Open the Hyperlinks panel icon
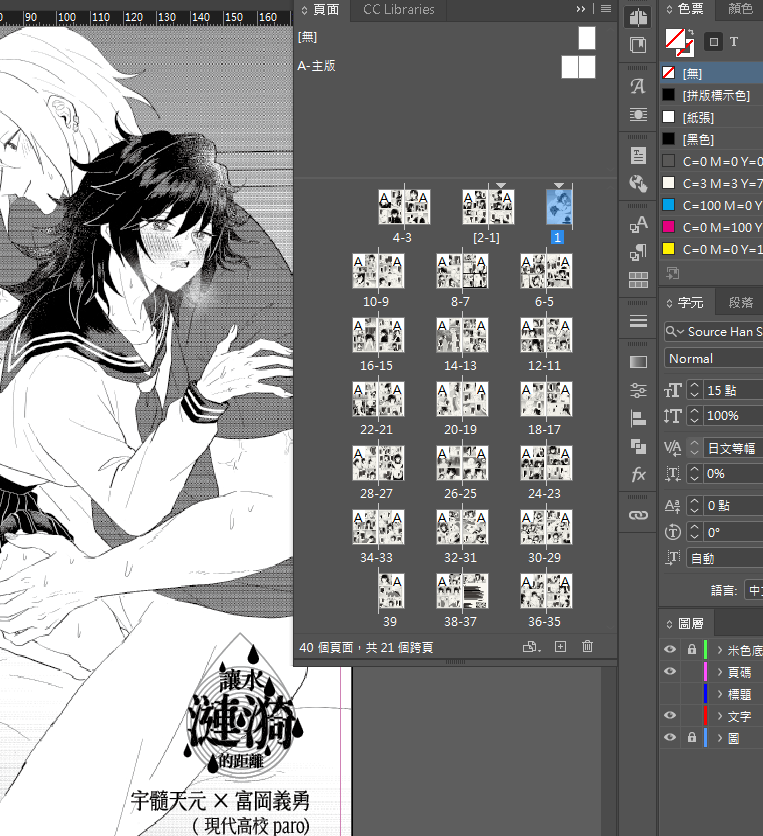This screenshot has height=836, width=763. 638,183
